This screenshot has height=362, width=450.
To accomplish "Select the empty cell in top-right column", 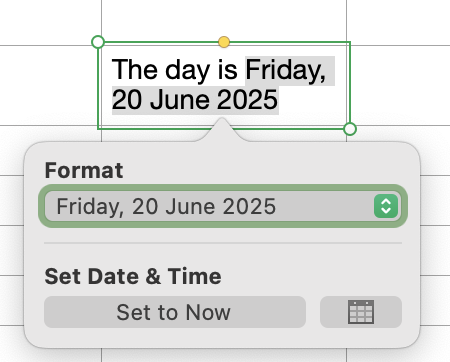I will click(398, 22).
